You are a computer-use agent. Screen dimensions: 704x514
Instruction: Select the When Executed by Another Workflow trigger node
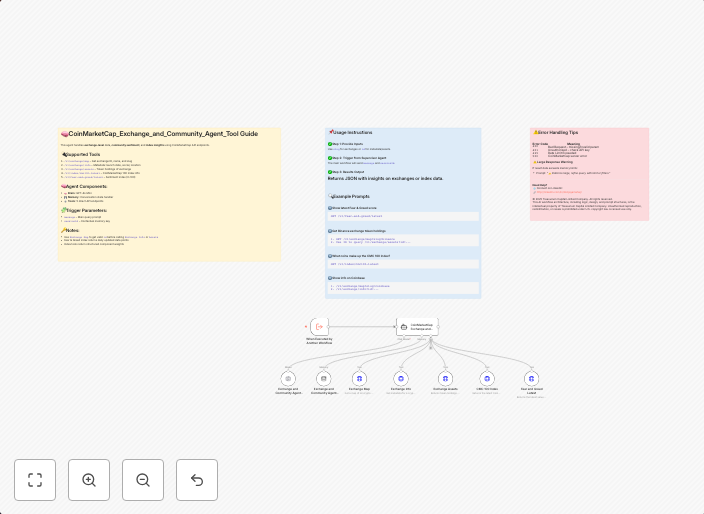coord(319,327)
